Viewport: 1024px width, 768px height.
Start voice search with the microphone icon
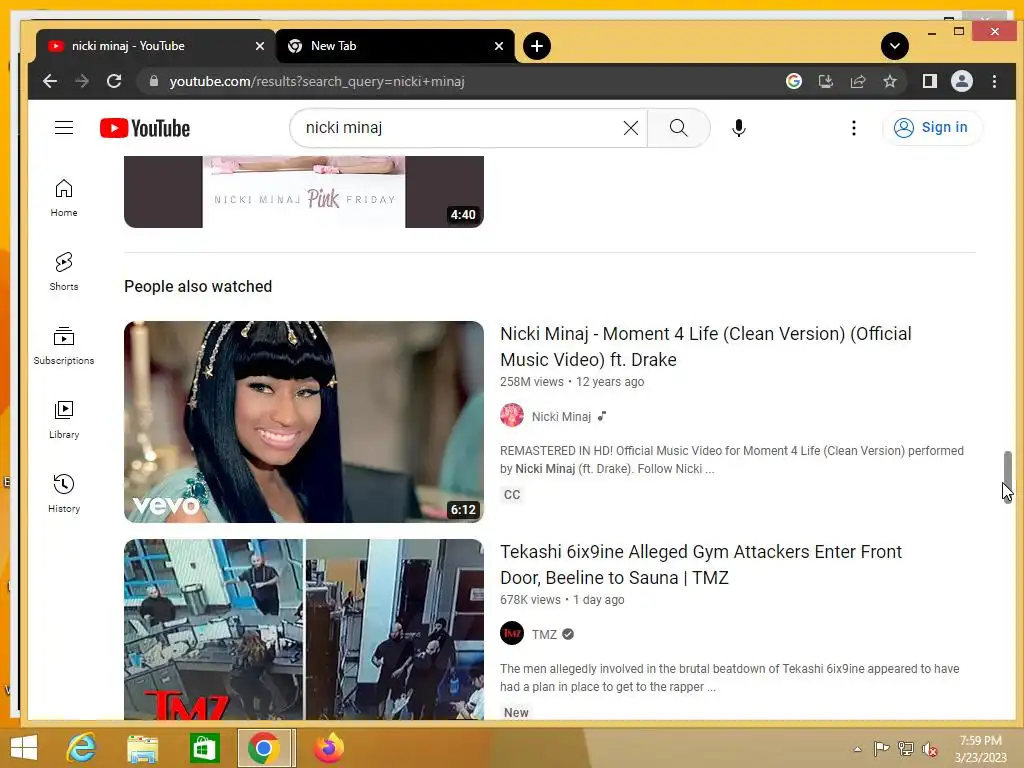pyautogui.click(x=739, y=128)
